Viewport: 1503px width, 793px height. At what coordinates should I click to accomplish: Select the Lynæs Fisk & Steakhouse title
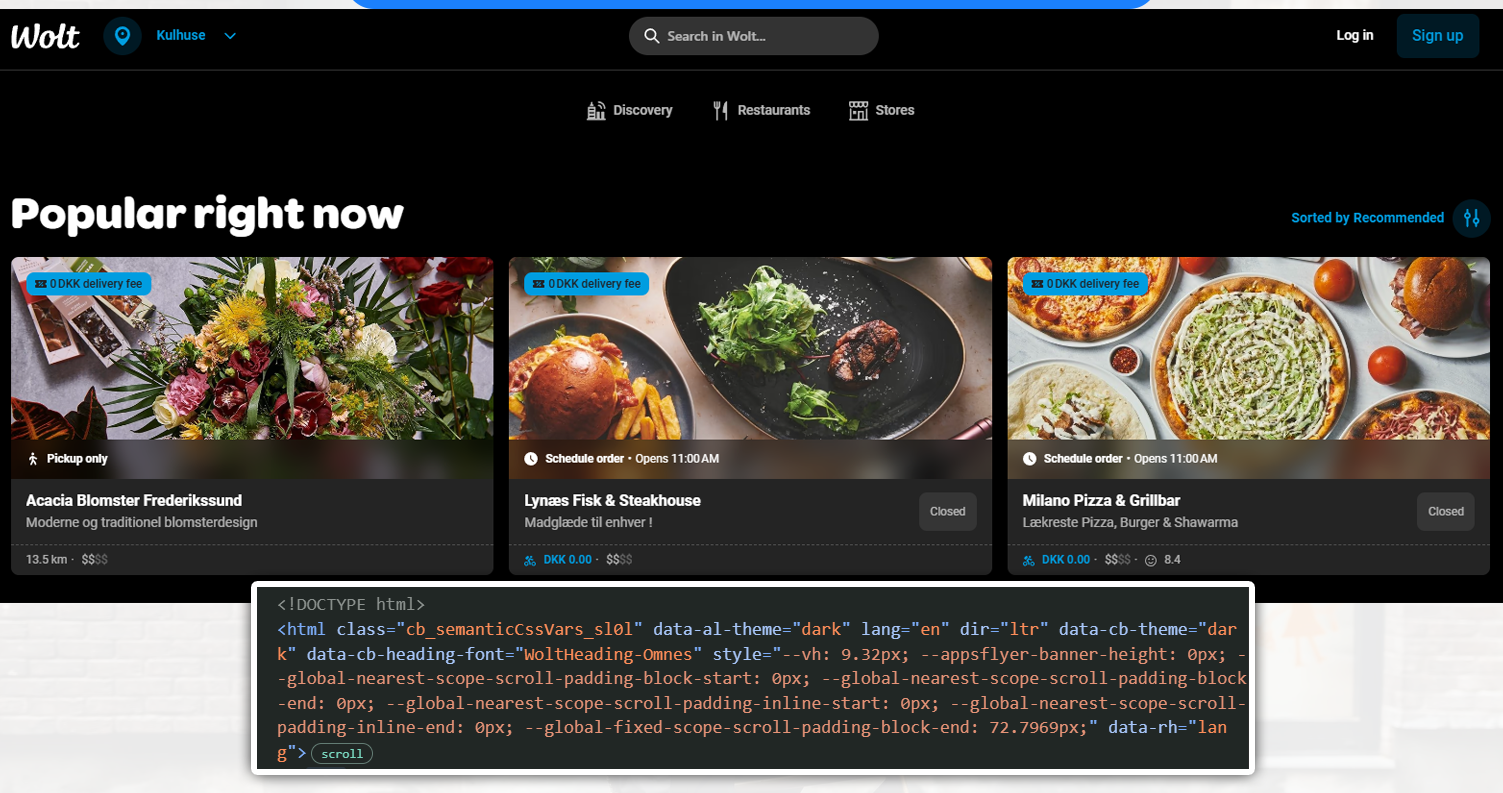(612, 500)
